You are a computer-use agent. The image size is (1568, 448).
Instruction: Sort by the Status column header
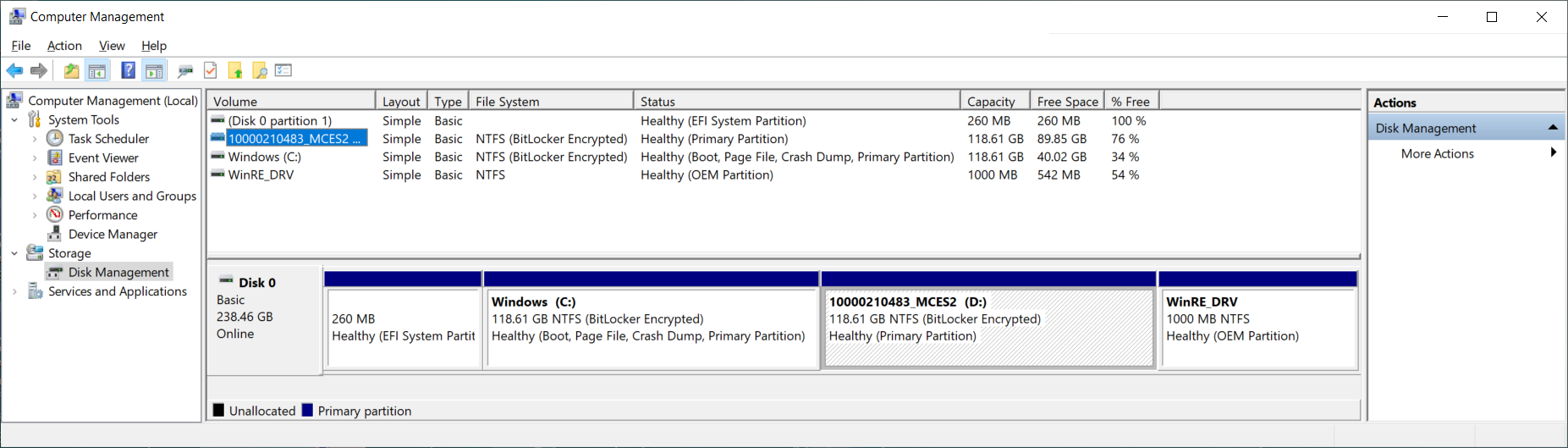[x=798, y=101]
